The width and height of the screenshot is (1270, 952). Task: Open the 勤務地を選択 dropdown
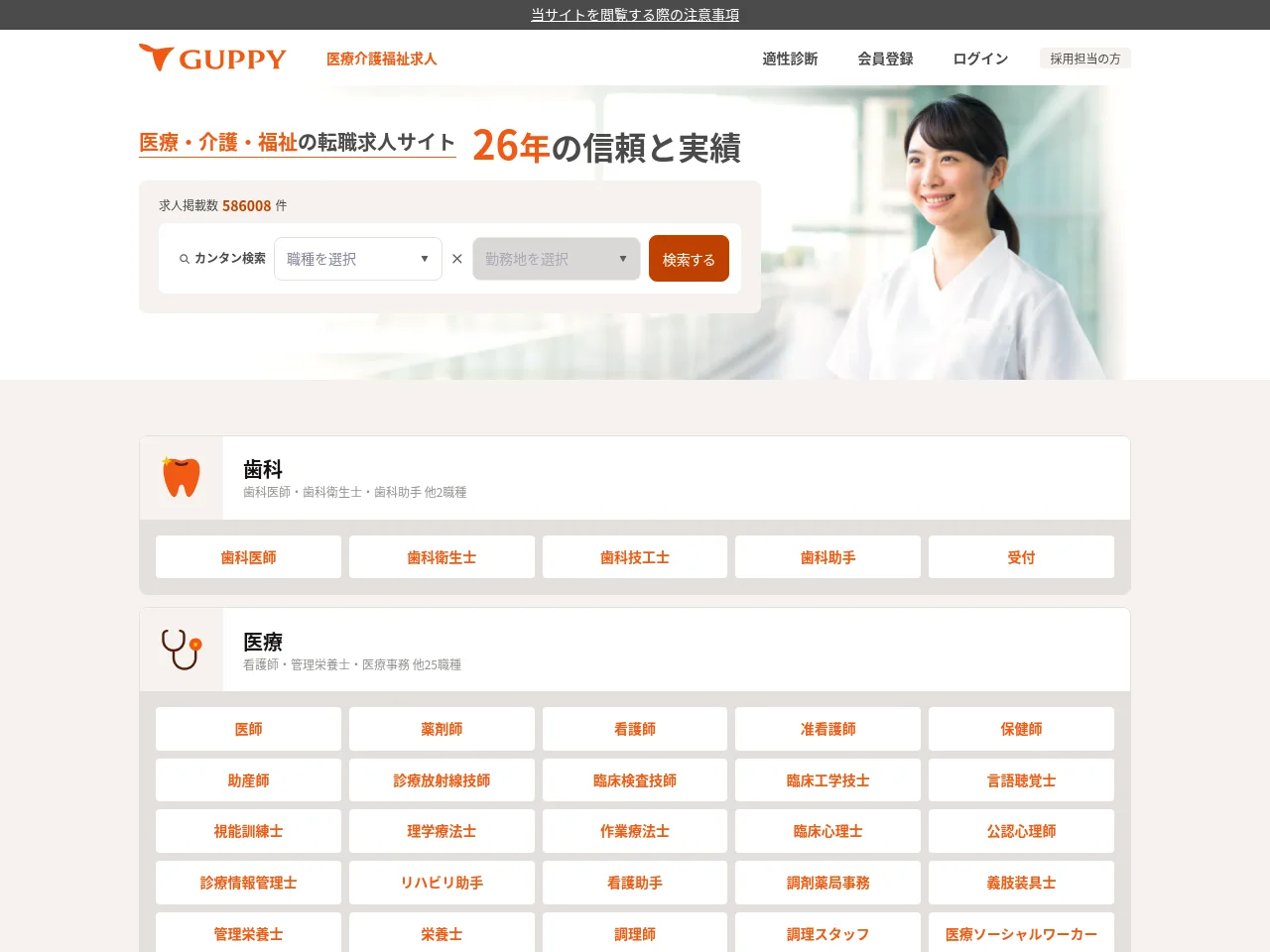(557, 259)
